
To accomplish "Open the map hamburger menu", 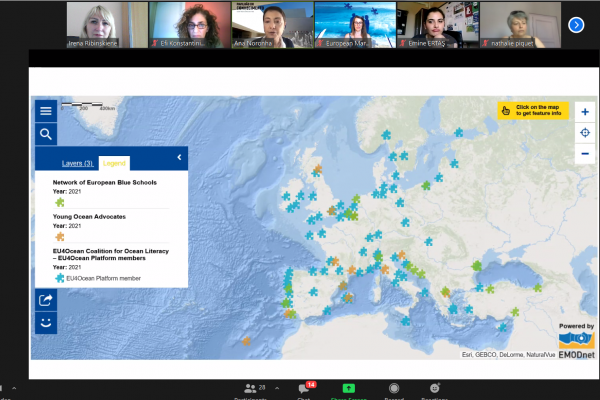I will pos(46,111).
